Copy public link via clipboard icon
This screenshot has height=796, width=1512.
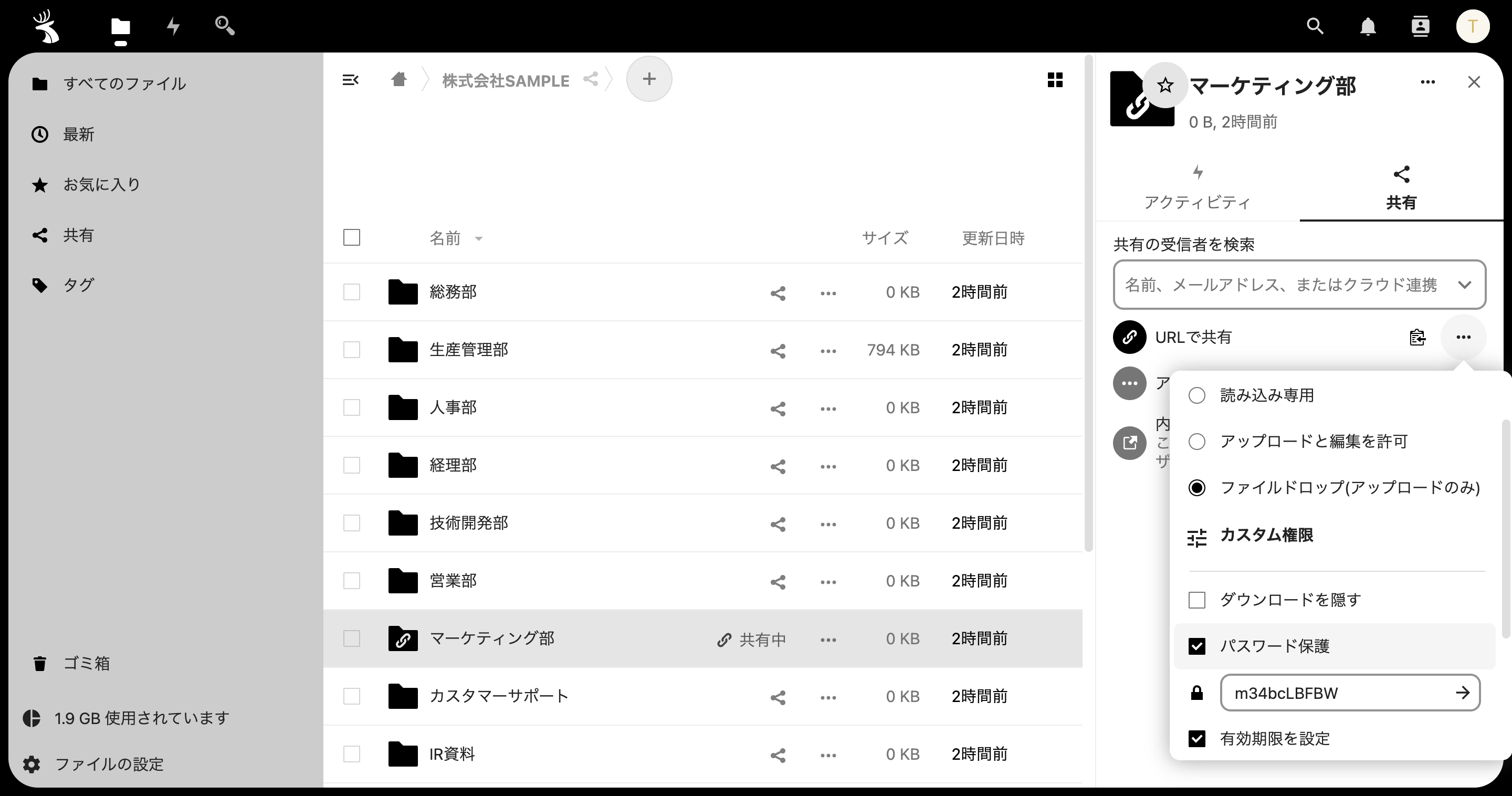[x=1417, y=338]
